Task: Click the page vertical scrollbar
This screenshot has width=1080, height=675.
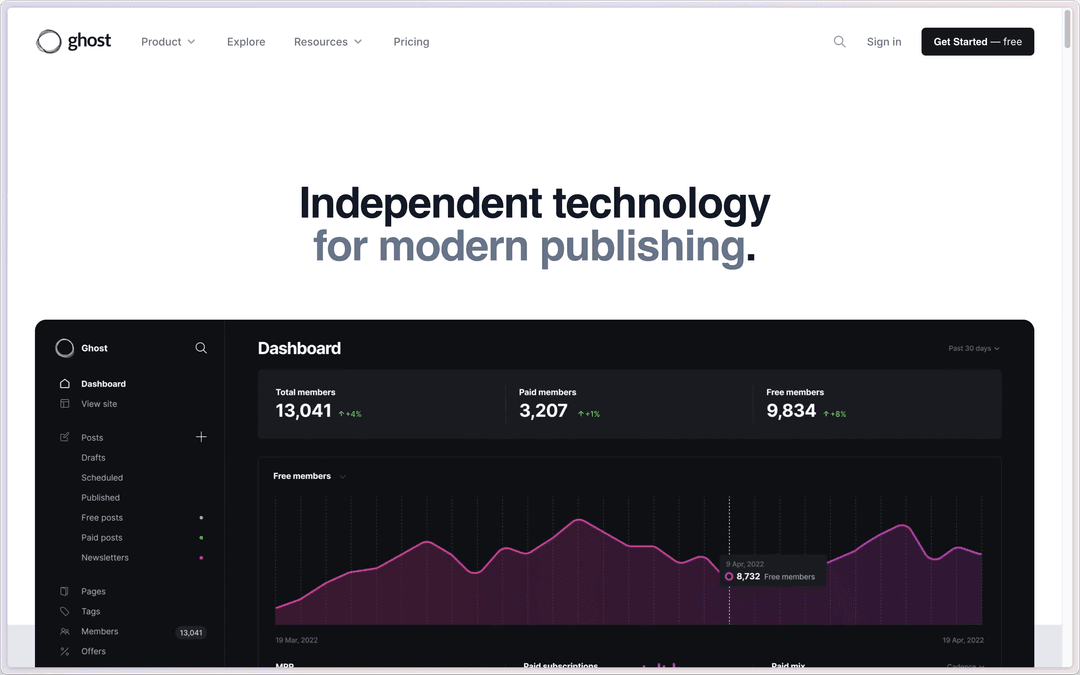Action: pos(1068,25)
